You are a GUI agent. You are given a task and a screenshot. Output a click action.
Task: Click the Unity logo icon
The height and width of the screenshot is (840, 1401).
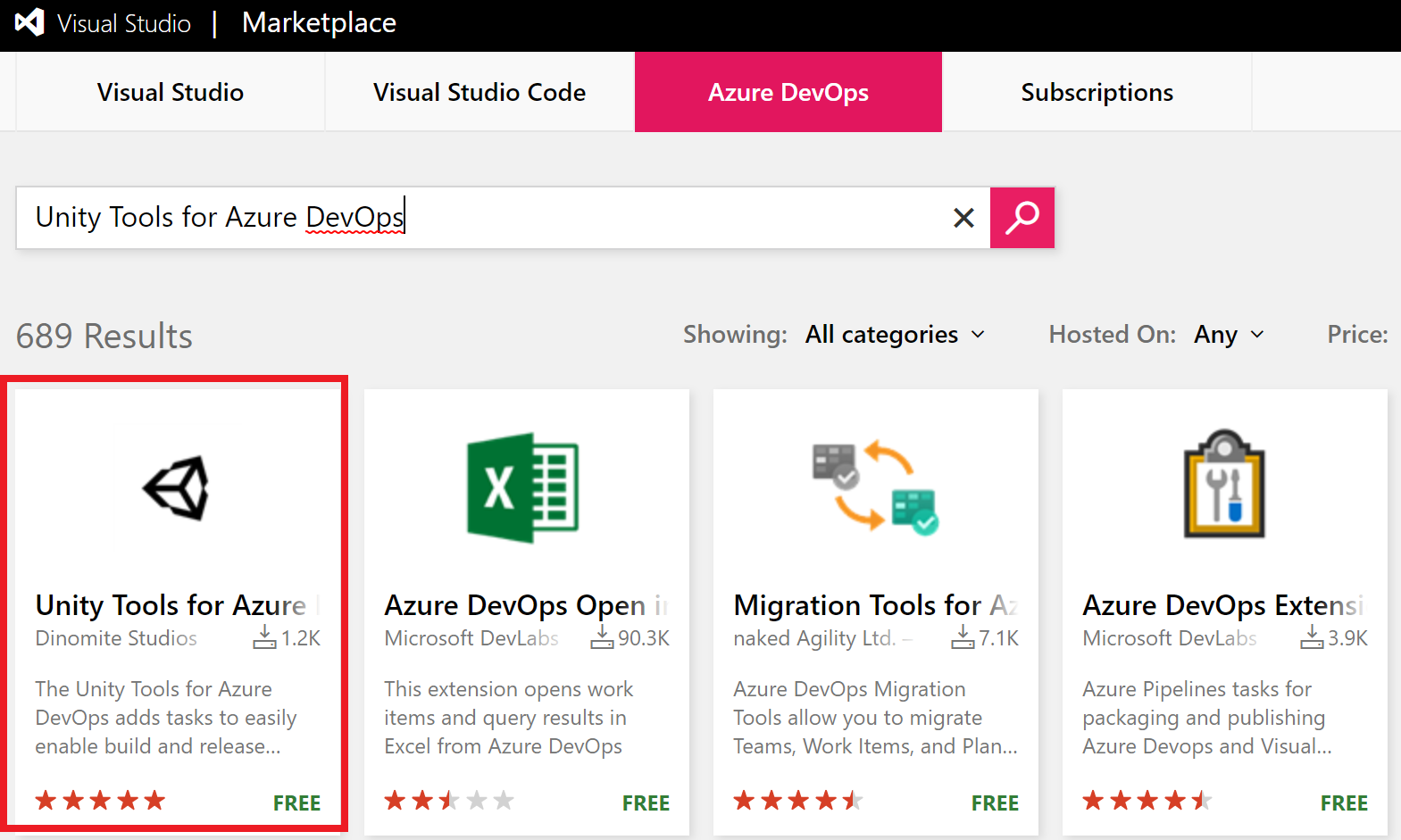pyautogui.click(x=177, y=487)
